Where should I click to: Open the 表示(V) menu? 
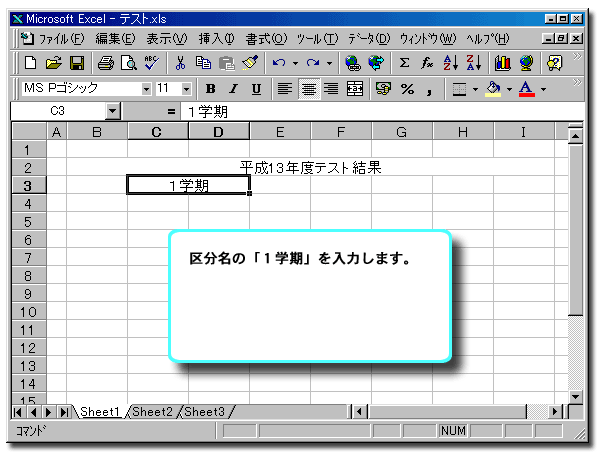167,39
